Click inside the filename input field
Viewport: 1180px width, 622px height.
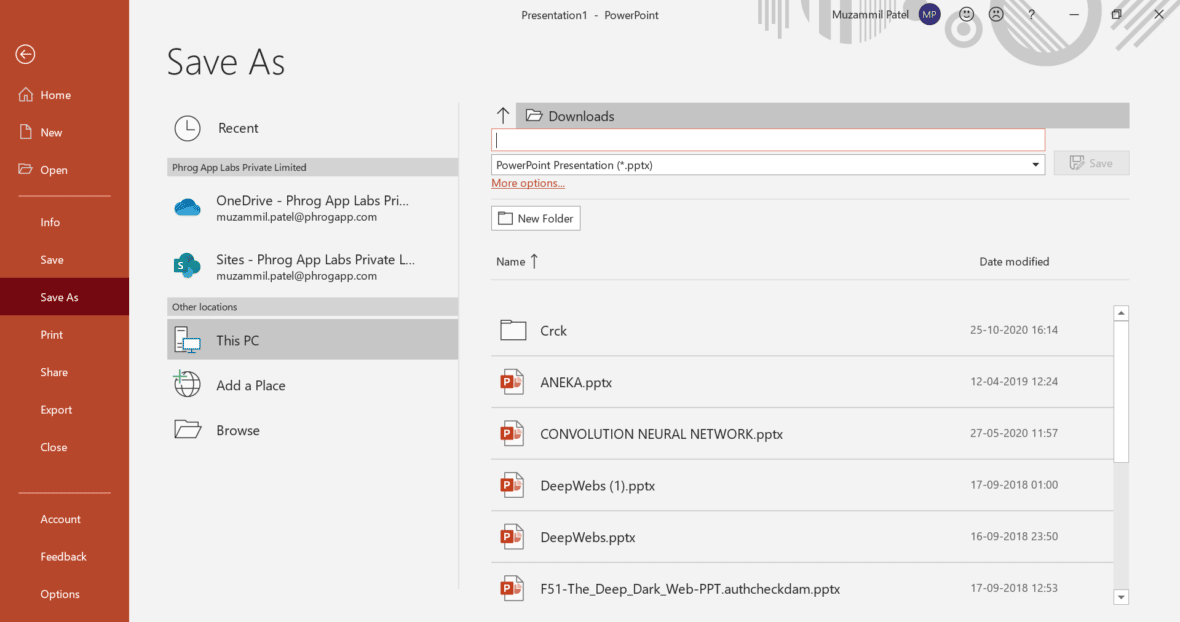768,139
